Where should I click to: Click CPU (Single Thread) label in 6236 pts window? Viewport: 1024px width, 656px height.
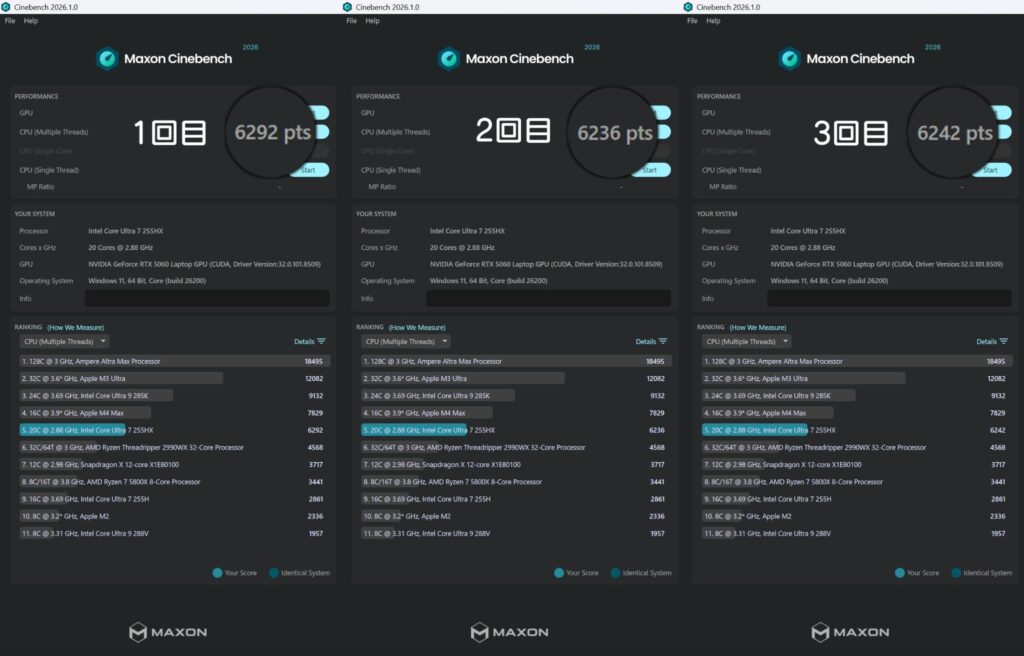click(x=391, y=170)
